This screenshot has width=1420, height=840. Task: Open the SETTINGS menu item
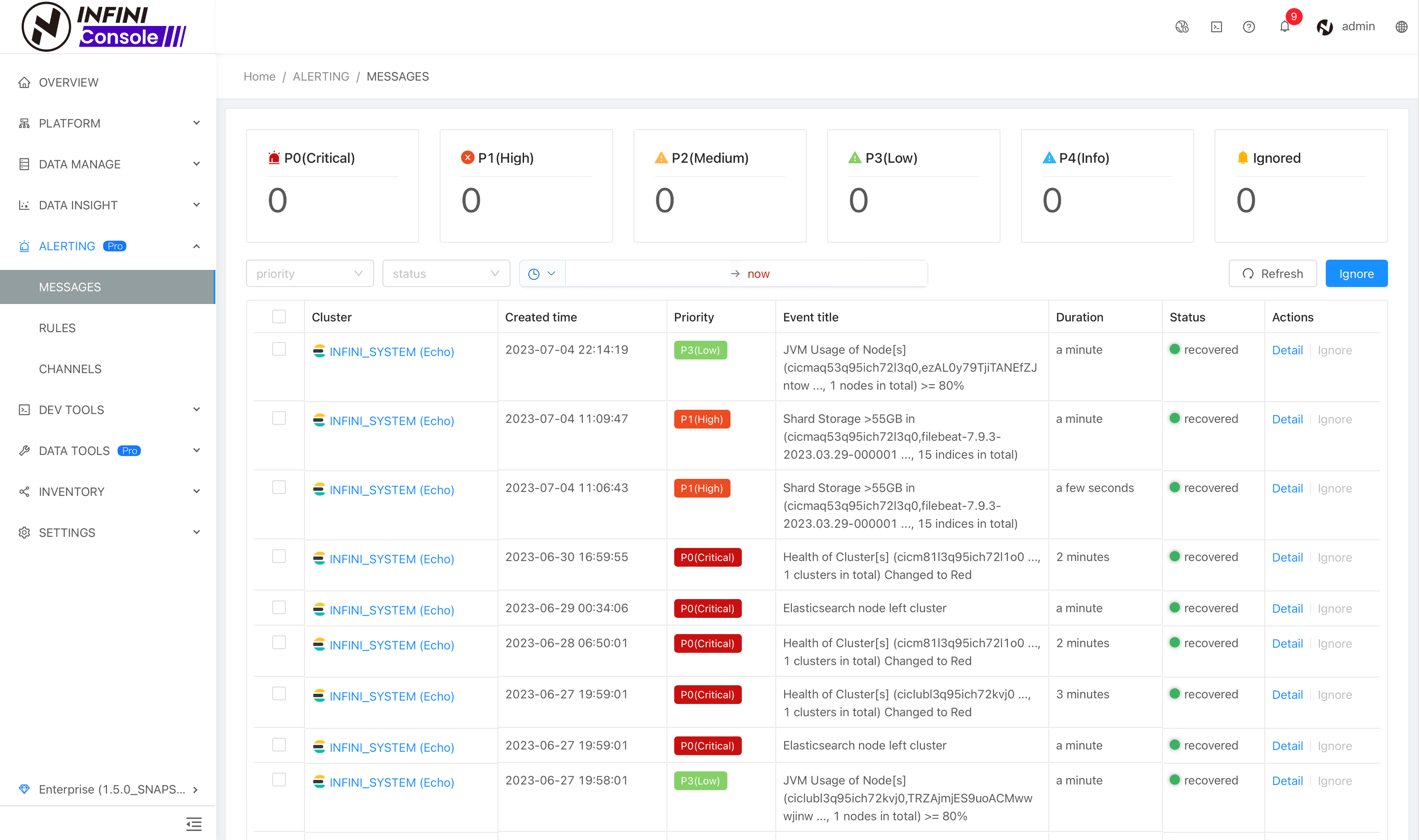[107, 533]
